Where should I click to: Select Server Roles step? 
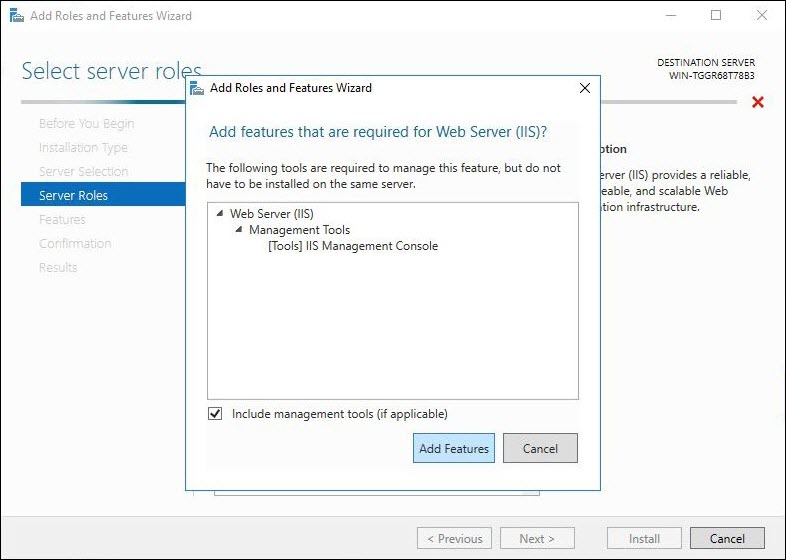(x=103, y=195)
